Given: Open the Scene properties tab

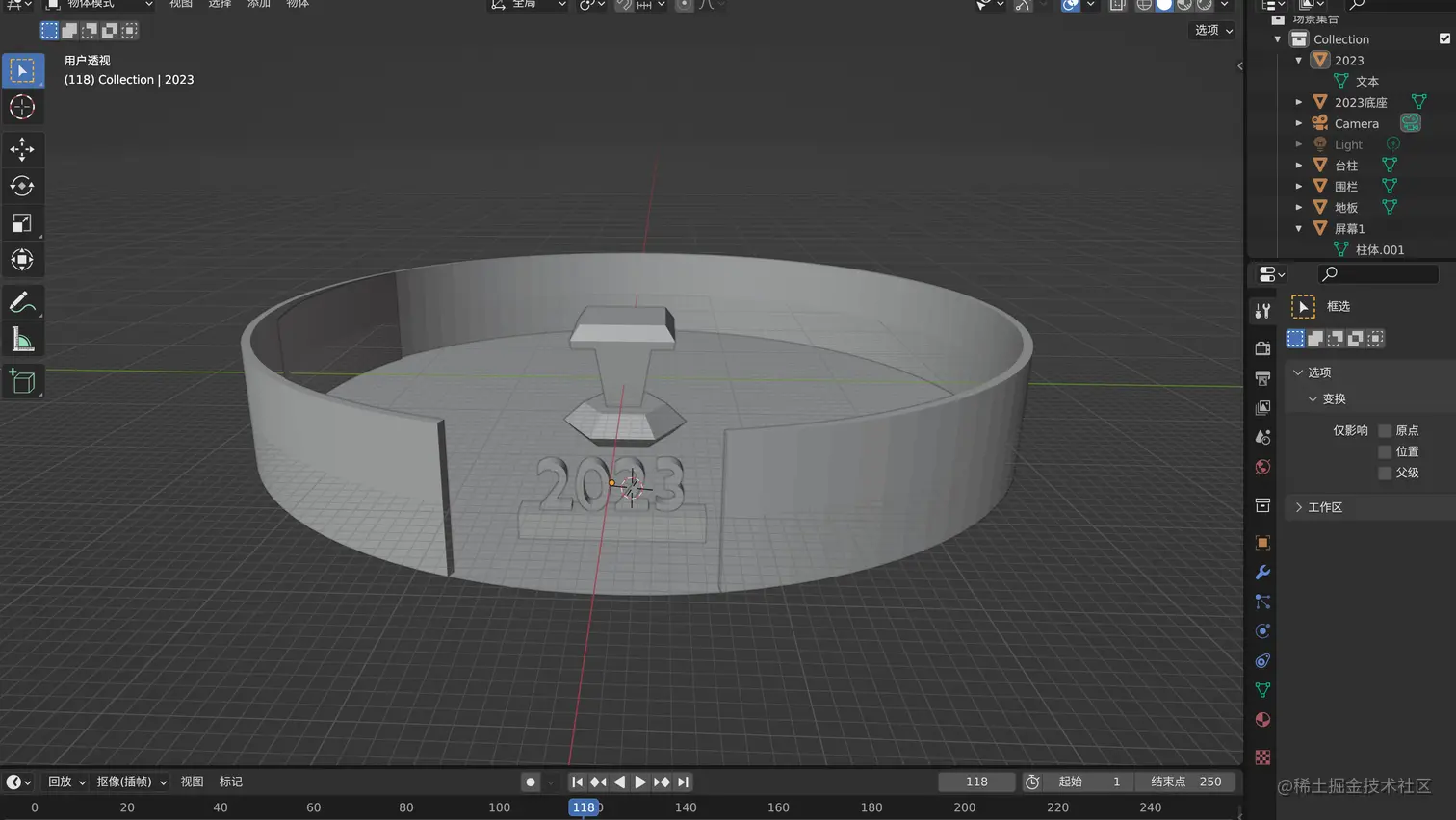Looking at the screenshot, I should point(1262,437).
